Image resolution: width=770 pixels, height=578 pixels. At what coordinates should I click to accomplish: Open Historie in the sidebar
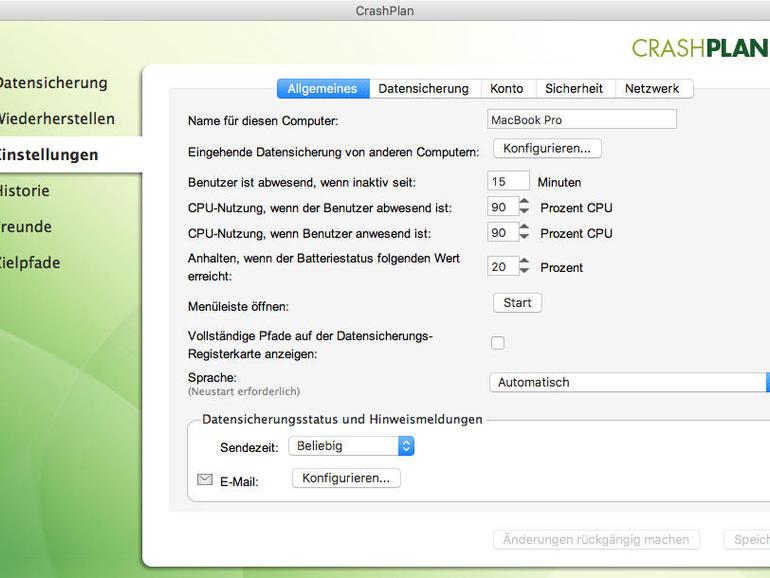(25, 191)
